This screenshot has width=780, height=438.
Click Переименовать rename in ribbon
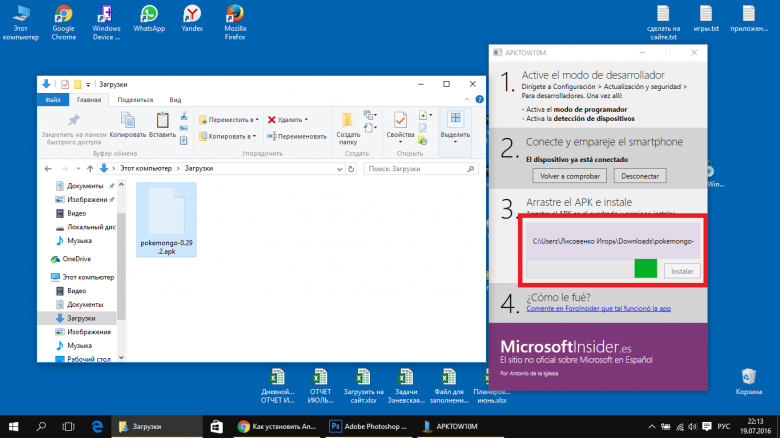(297, 136)
